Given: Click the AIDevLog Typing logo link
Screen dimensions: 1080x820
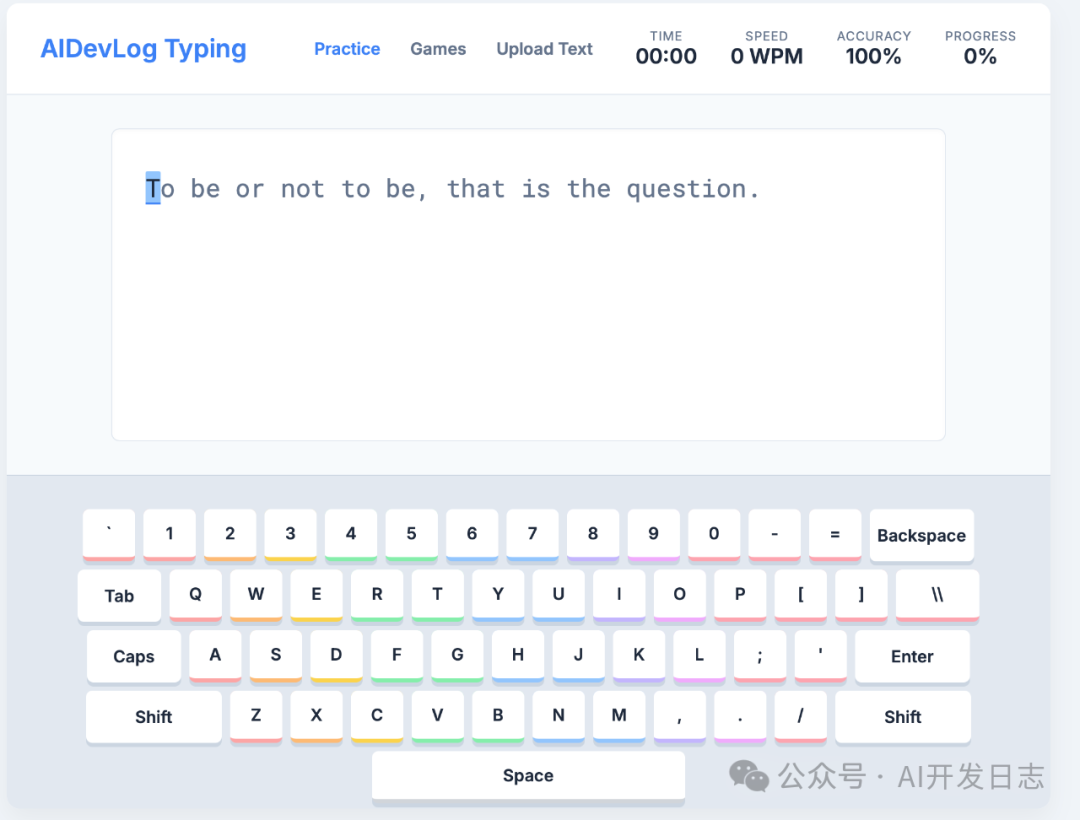Looking at the screenshot, I should click(143, 49).
